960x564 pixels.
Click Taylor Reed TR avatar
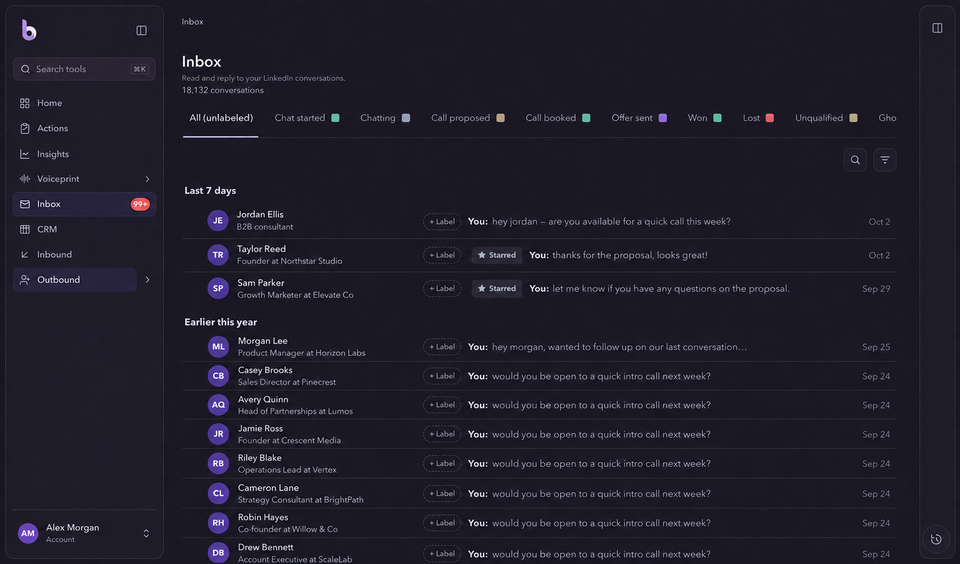click(218, 255)
